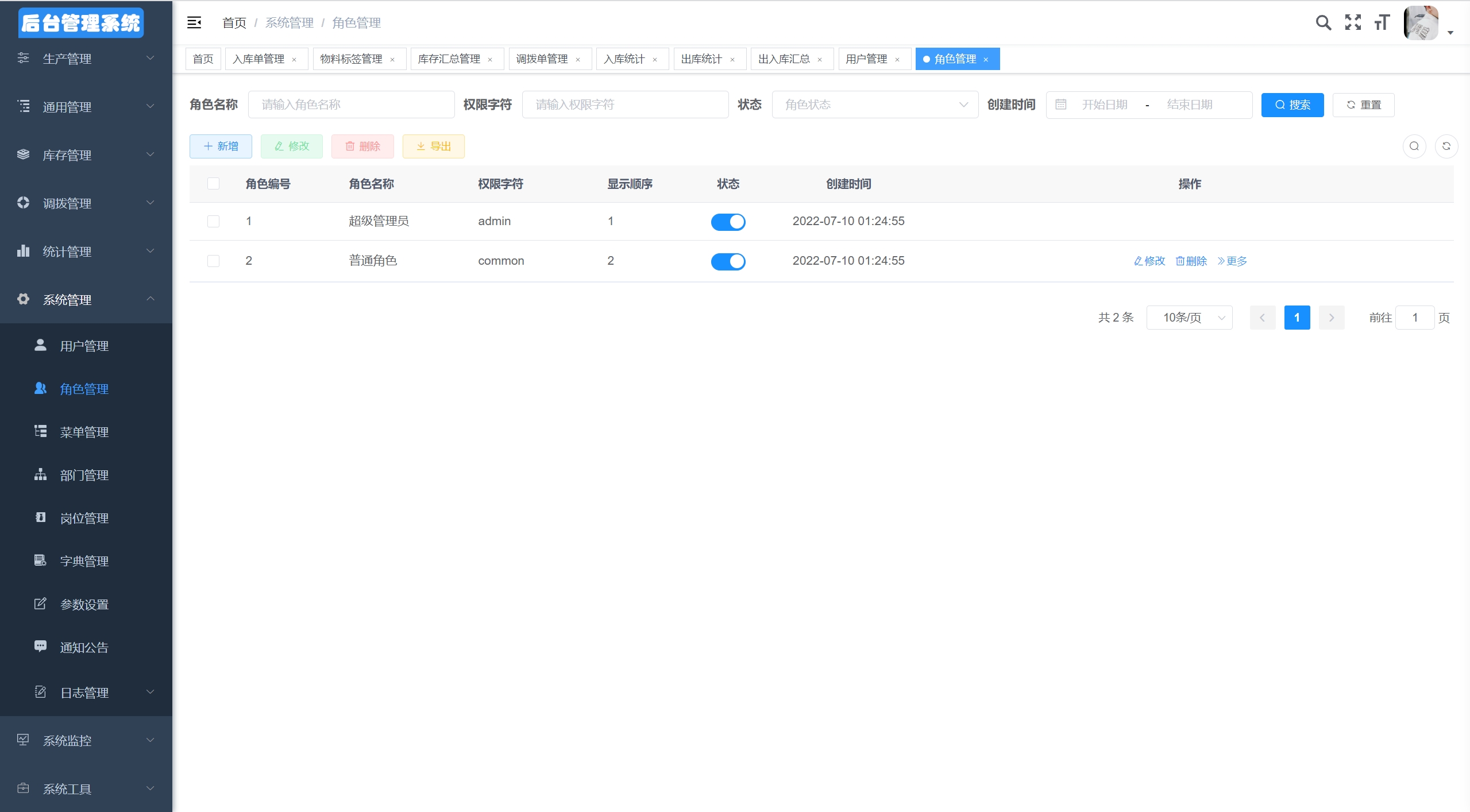The width and height of the screenshot is (1470, 812).
Task: Open the header search magnifier icon
Action: pyautogui.click(x=1323, y=23)
